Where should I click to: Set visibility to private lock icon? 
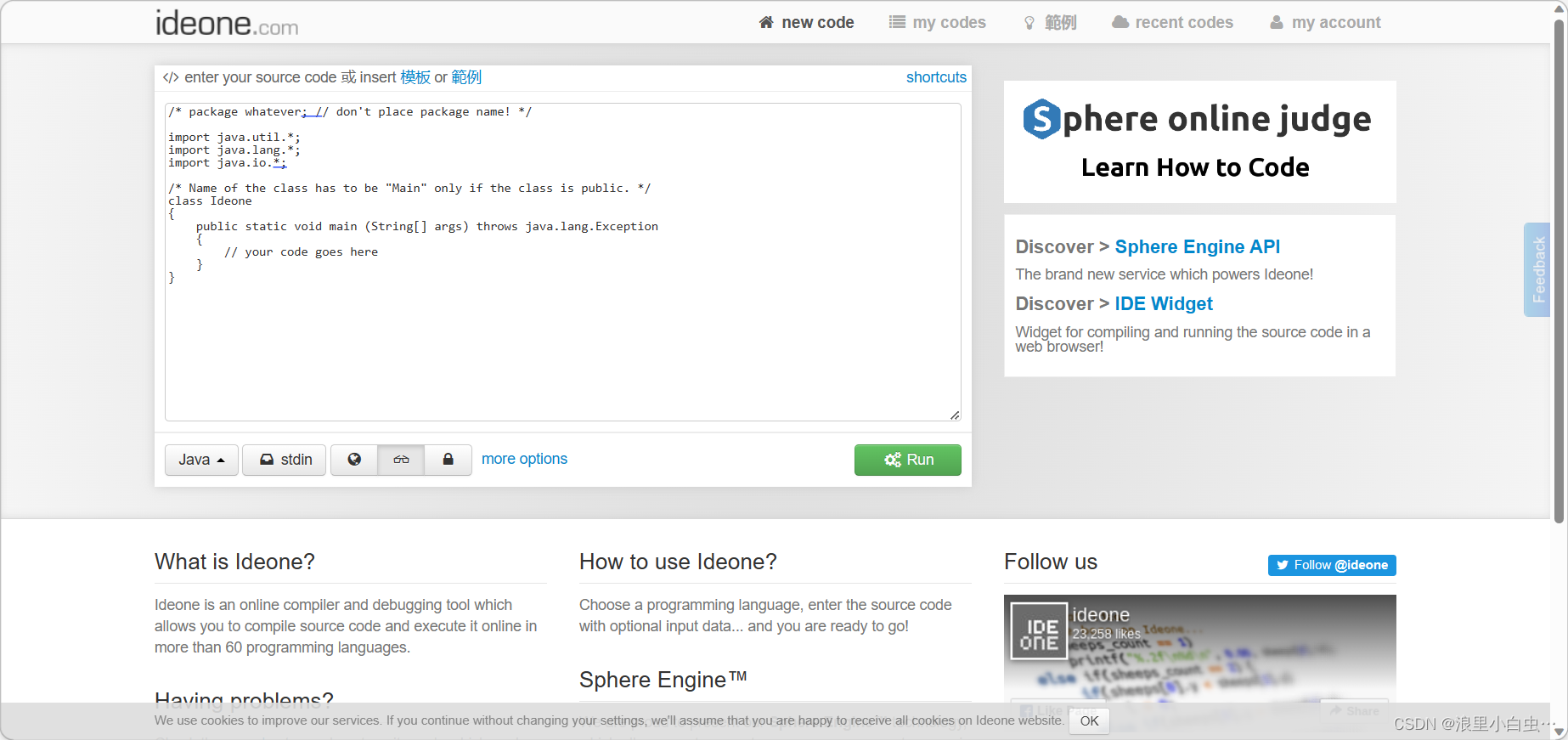coord(448,460)
